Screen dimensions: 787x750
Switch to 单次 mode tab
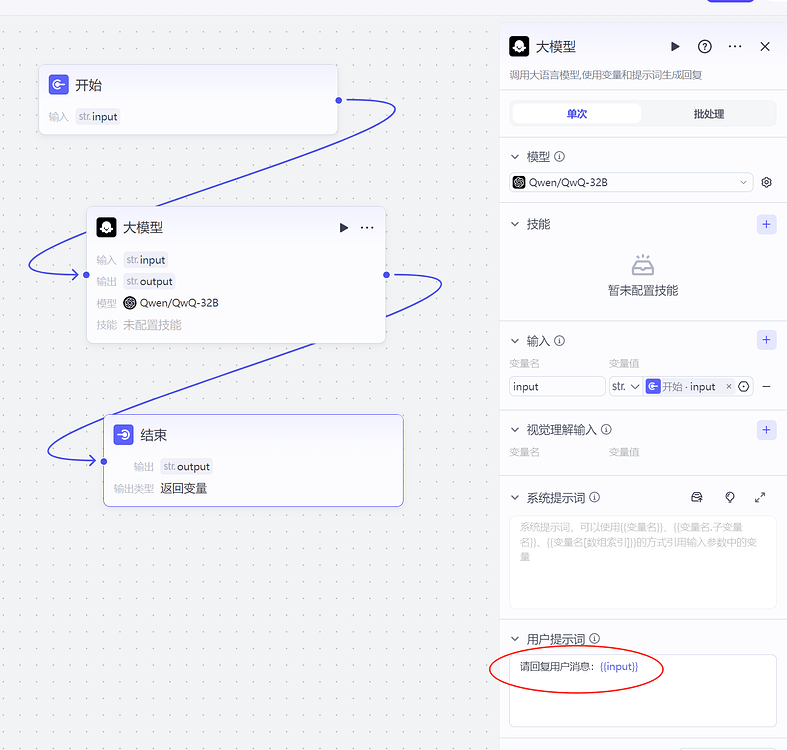click(x=577, y=114)
